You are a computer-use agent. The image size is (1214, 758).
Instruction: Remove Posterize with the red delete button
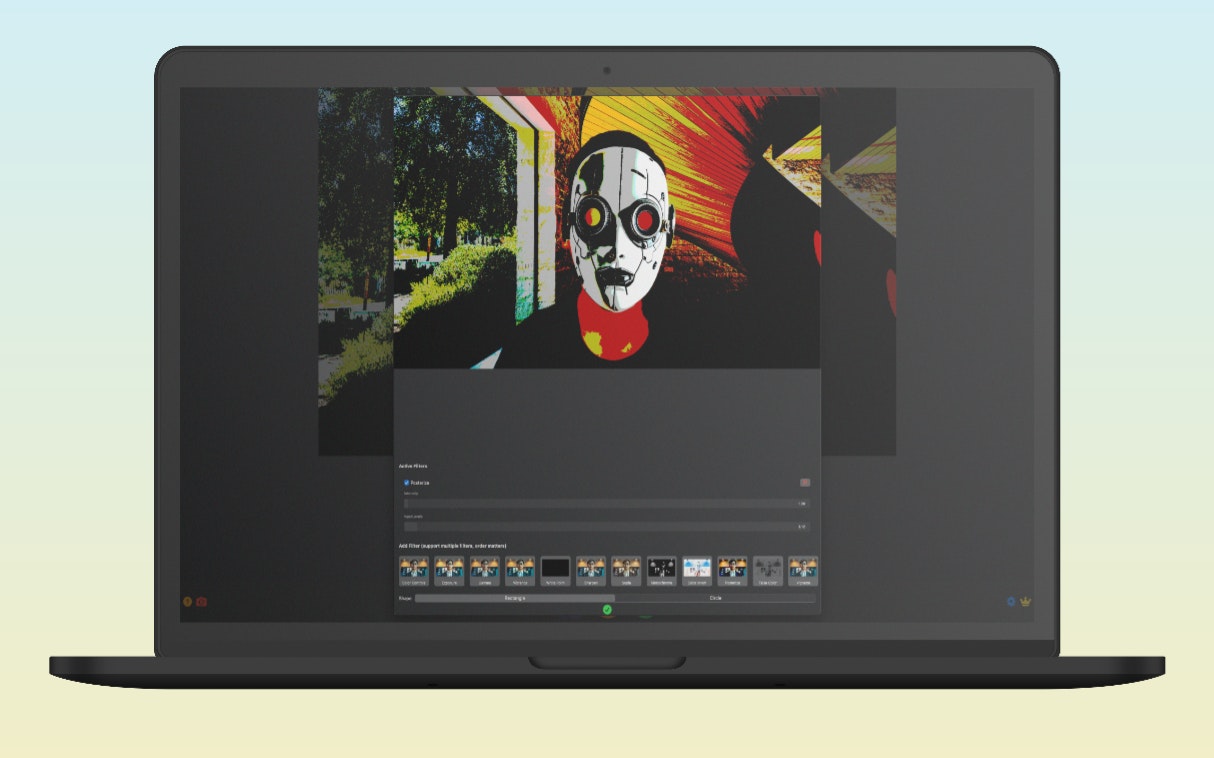click(x=805, y=482)
